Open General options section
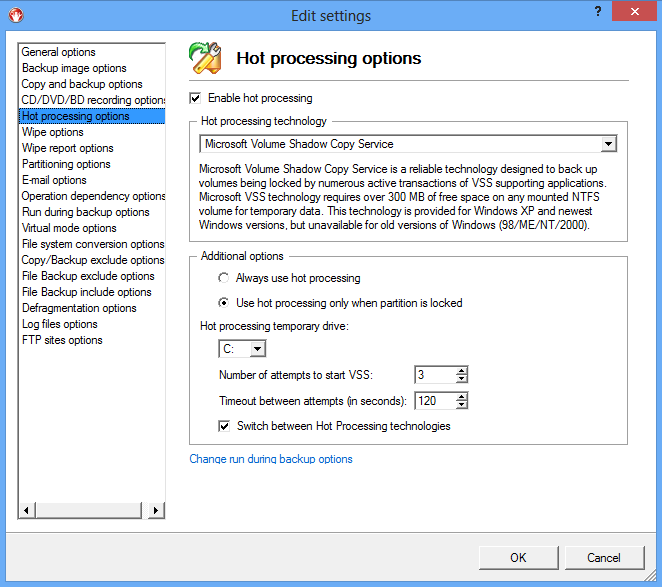 coord(59,52)
